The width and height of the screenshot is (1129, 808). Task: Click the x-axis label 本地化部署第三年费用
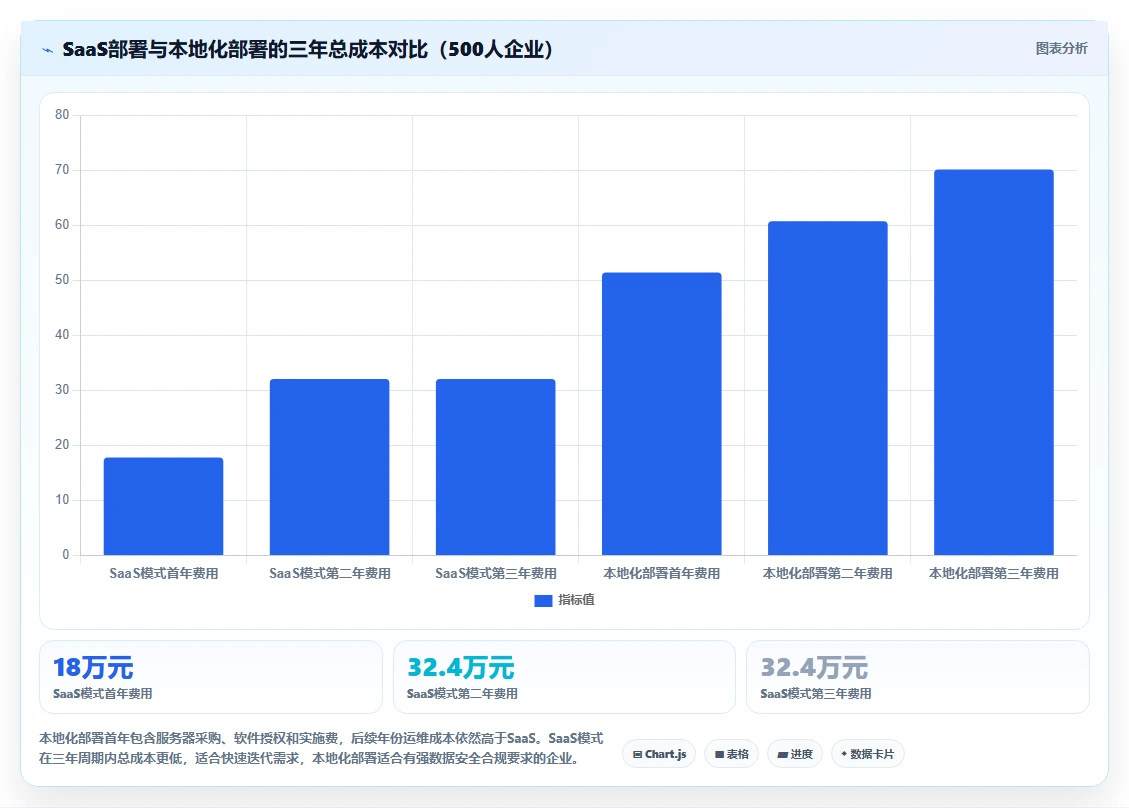(994, 573)
